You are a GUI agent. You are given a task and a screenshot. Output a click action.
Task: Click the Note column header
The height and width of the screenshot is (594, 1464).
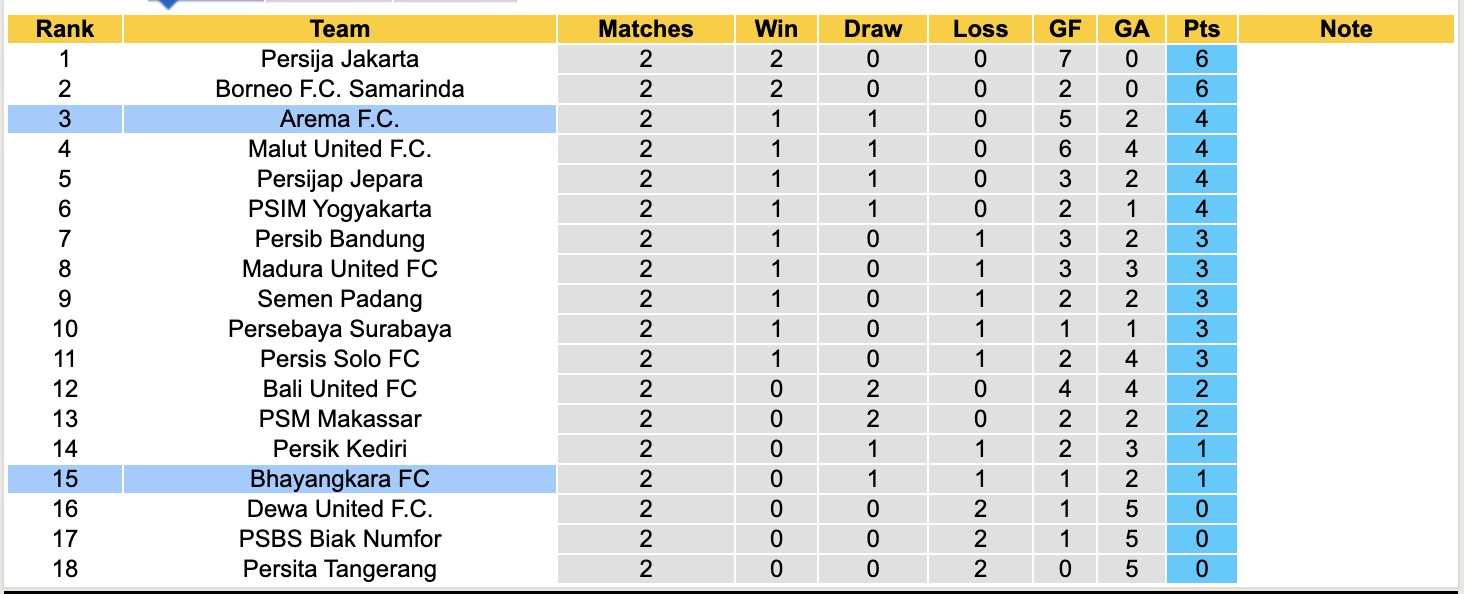pos(1346,29)
